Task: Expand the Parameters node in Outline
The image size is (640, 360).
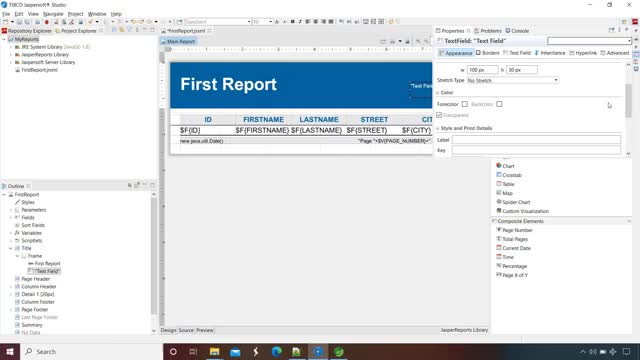Action: tap(11, 210)
